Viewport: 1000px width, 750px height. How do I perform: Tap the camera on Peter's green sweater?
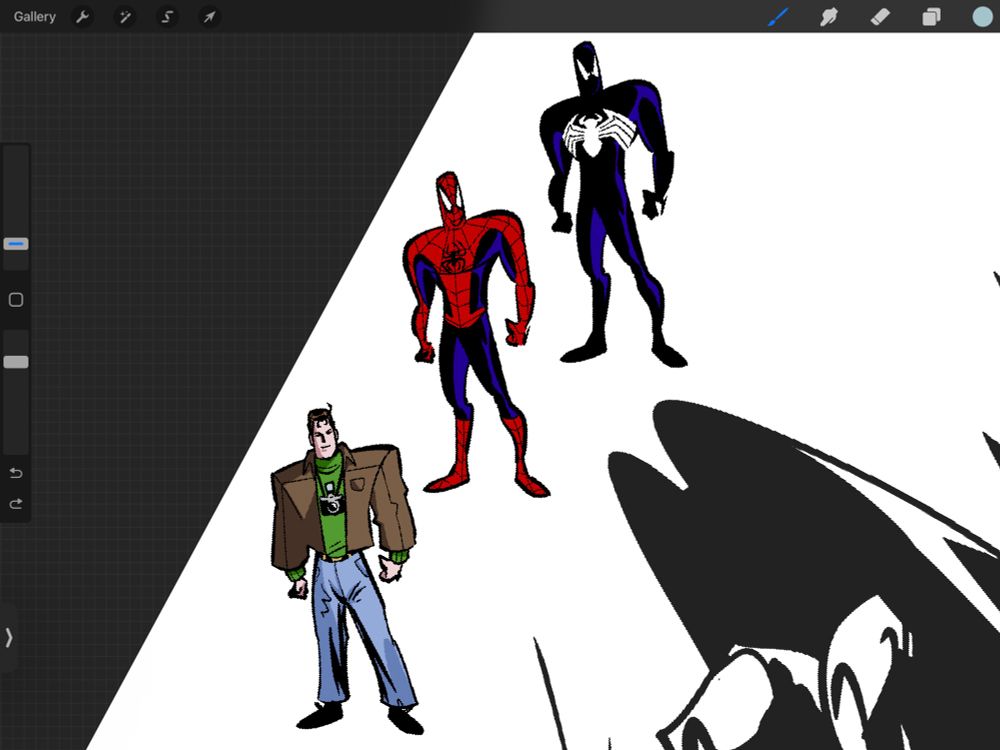point(332,503)
